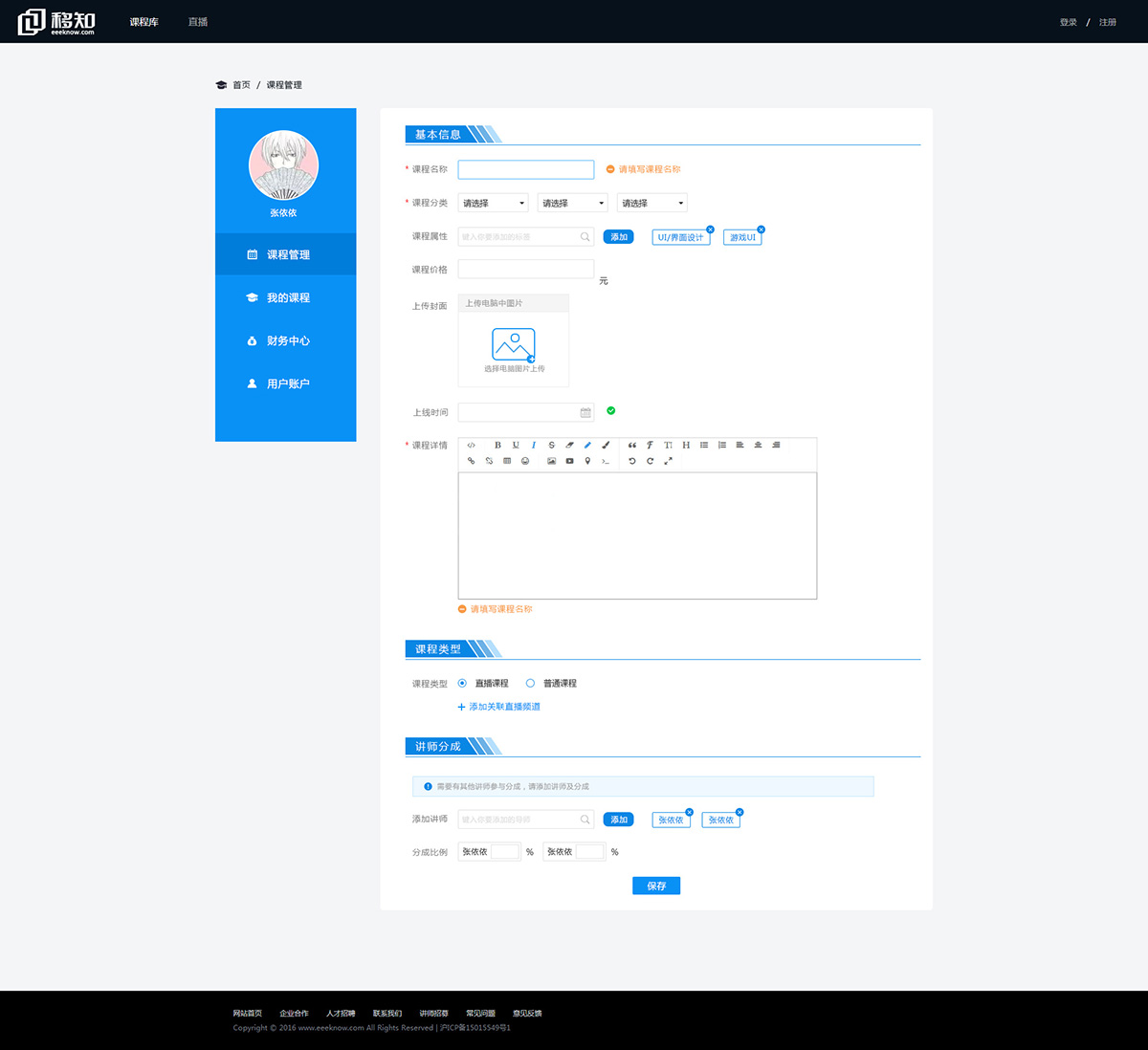Click search icon in course attribute field

pyautogui.click(x=585, y=236)
